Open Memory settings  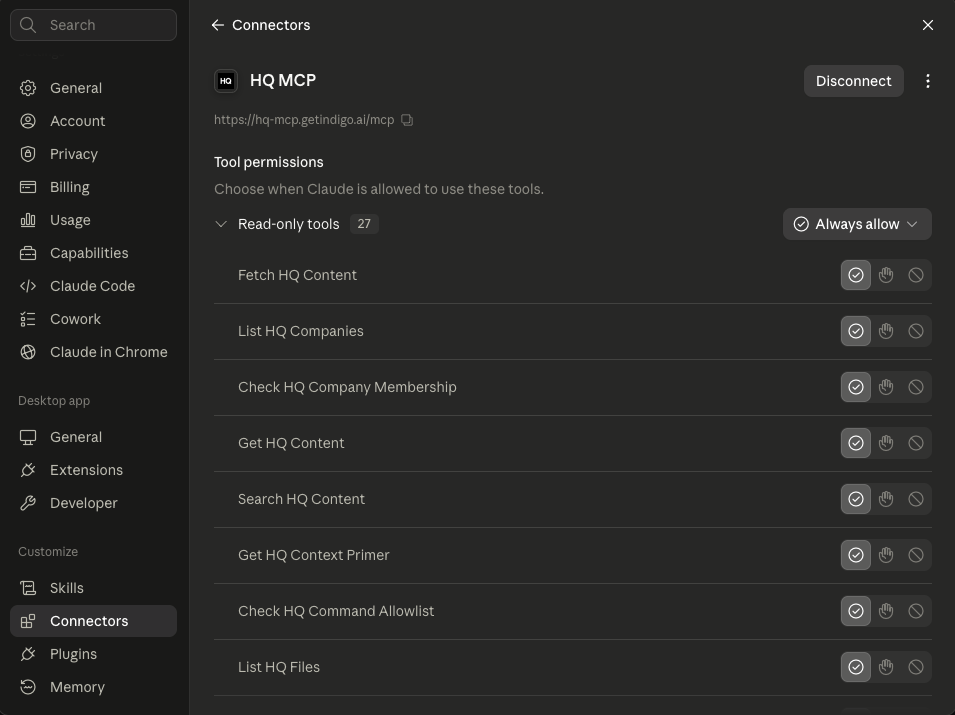[93, 687]
